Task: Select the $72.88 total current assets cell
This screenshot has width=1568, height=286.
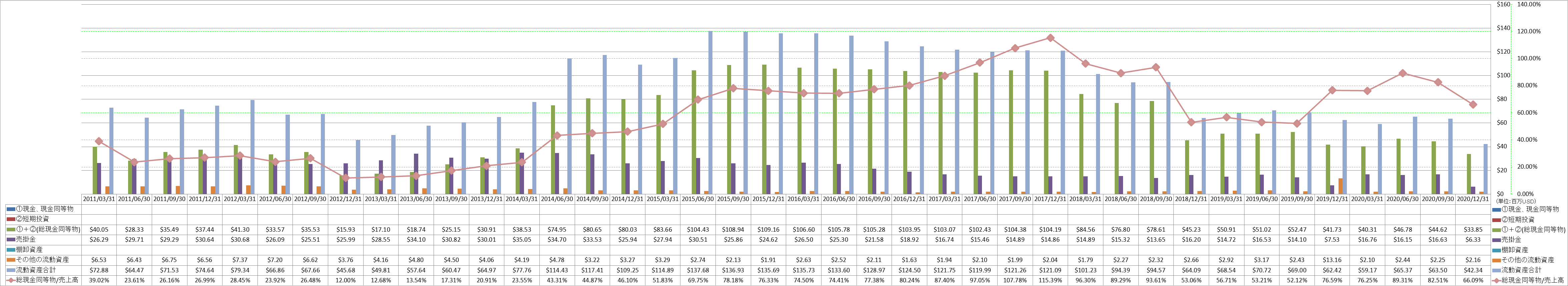Action: pyautogui.click(x=99, y=270)
